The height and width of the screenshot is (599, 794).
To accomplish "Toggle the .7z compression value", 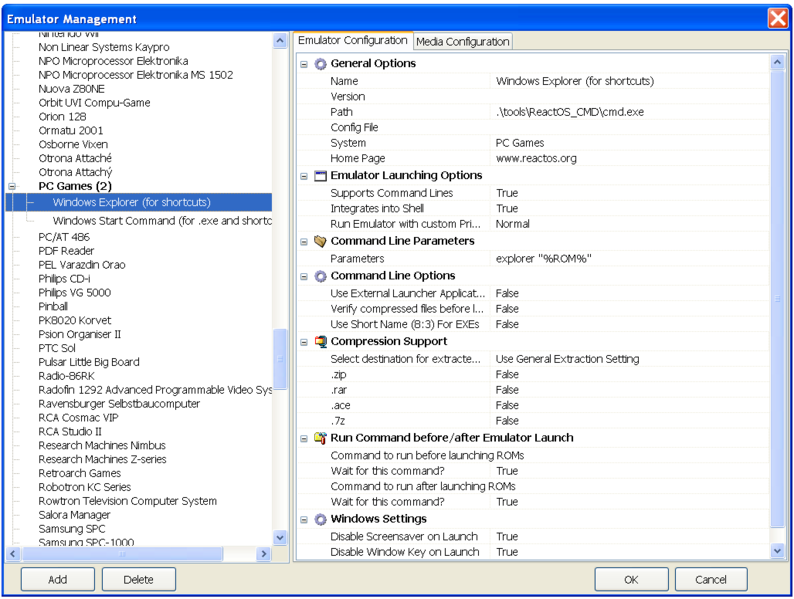I will (507, 421).
